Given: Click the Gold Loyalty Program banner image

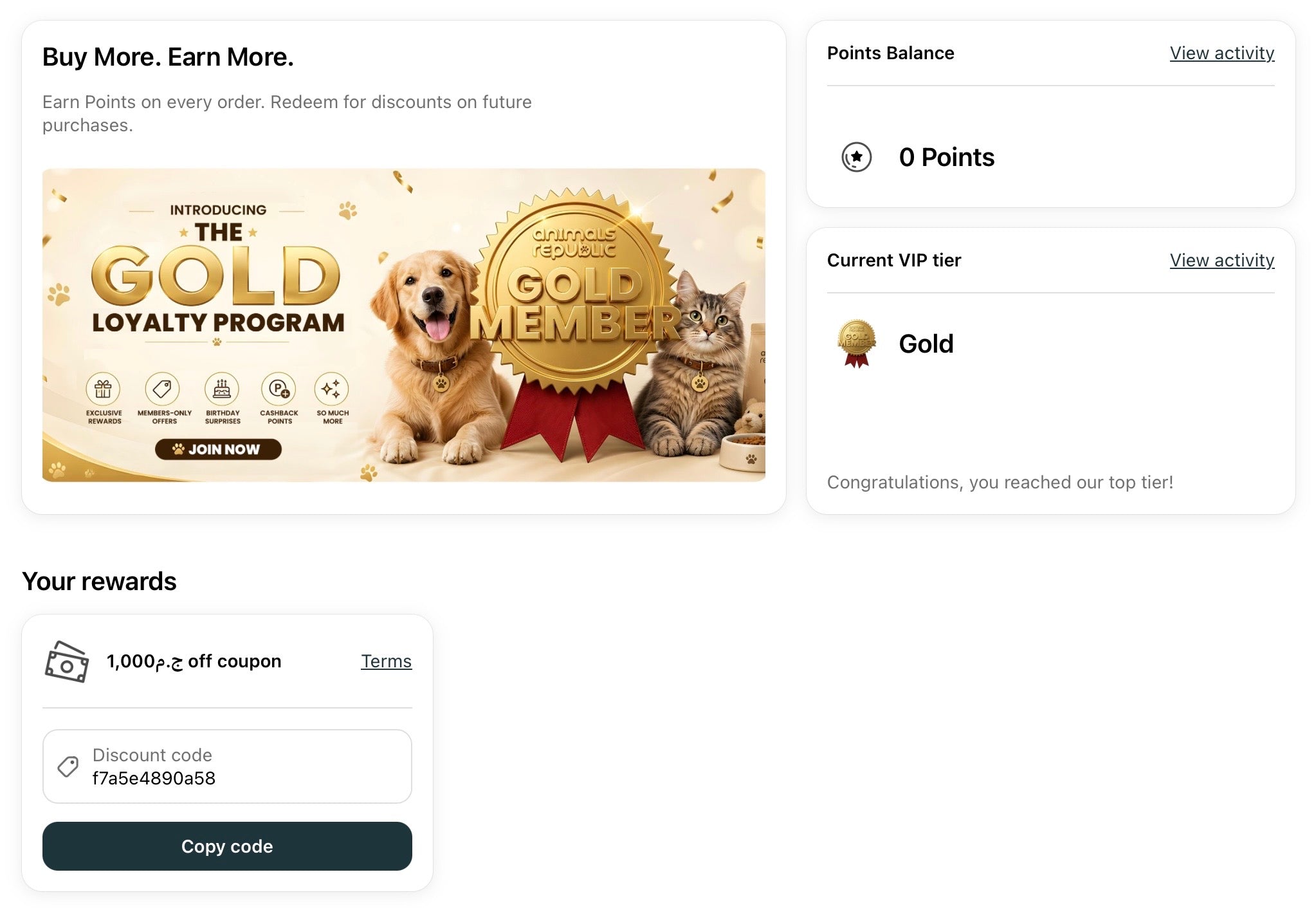Looking at the screenshot, I should (404, 325).
